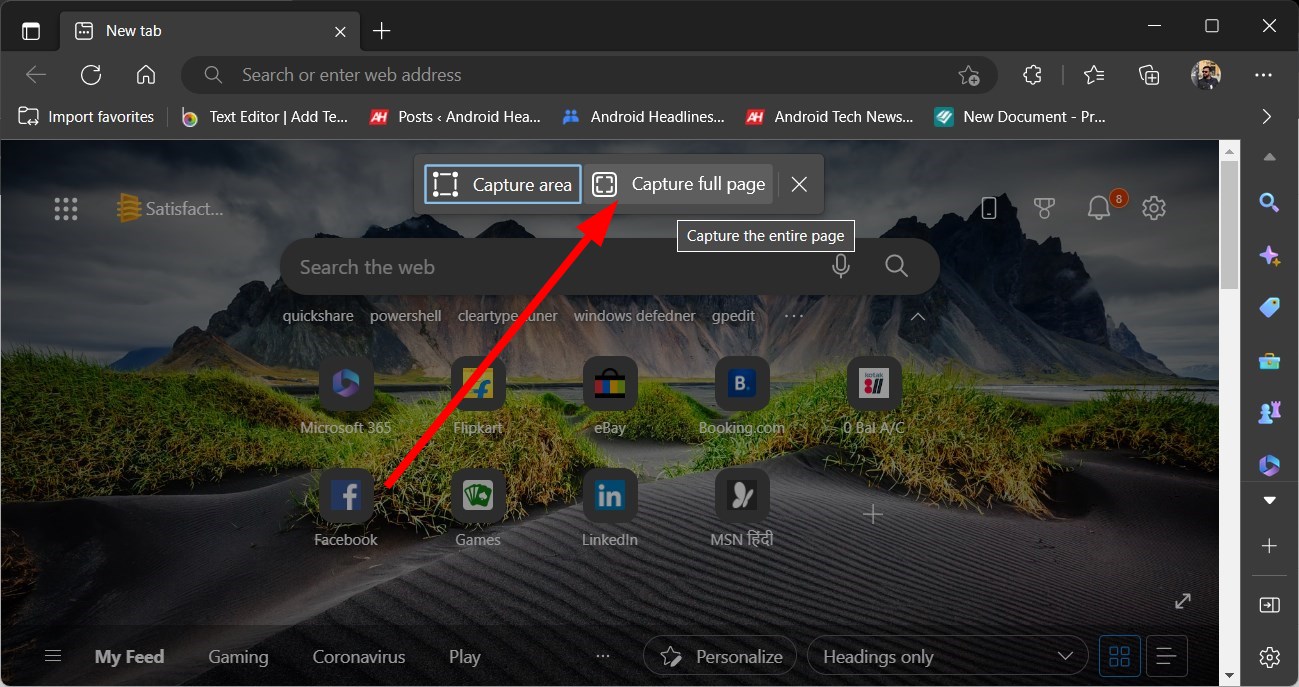Show more feed topics ellipsis
Viewport: 1299px width, 687px height.
603,657
